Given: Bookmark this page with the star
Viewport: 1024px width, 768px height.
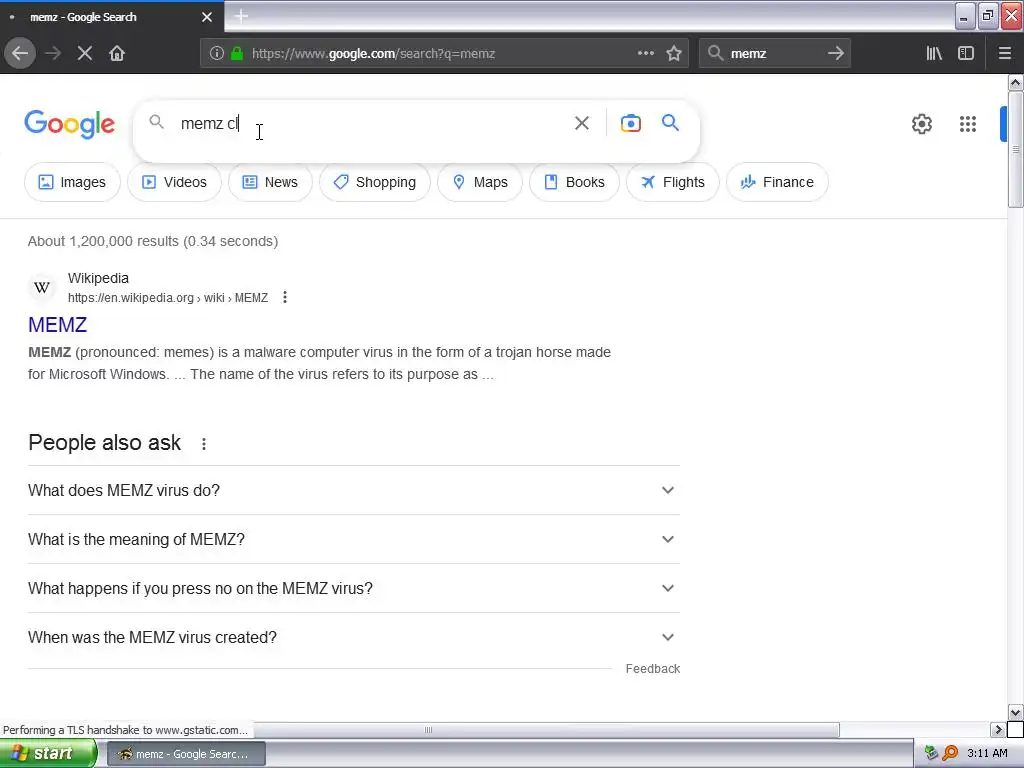Looking at the screenshot, I should tap(674, 53).
